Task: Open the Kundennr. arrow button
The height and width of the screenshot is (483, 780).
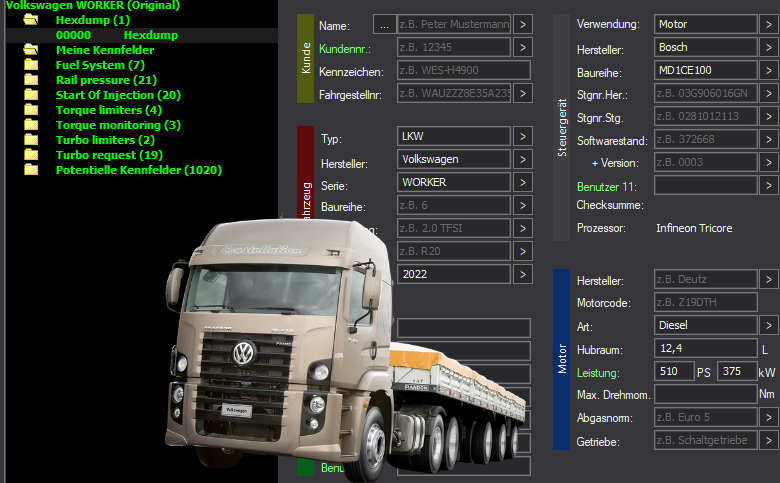Action: pos(523,47)
